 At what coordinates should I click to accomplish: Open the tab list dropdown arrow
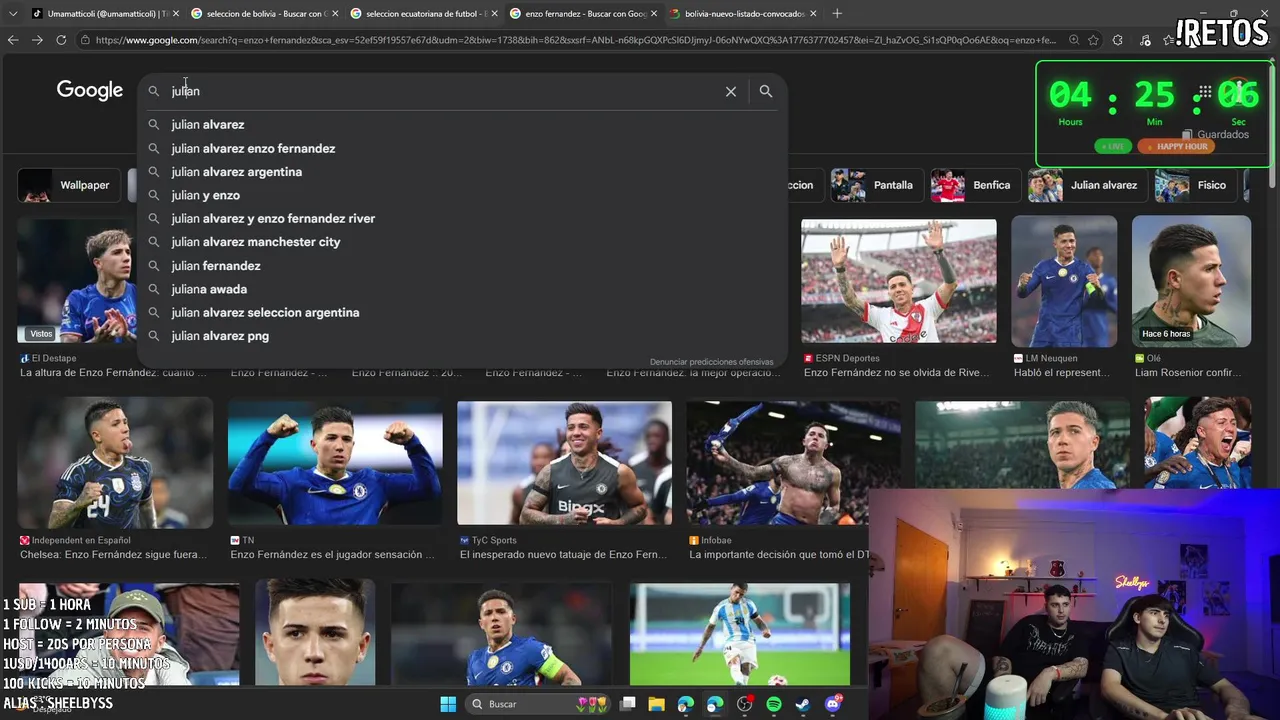click(x=13, y=14)
